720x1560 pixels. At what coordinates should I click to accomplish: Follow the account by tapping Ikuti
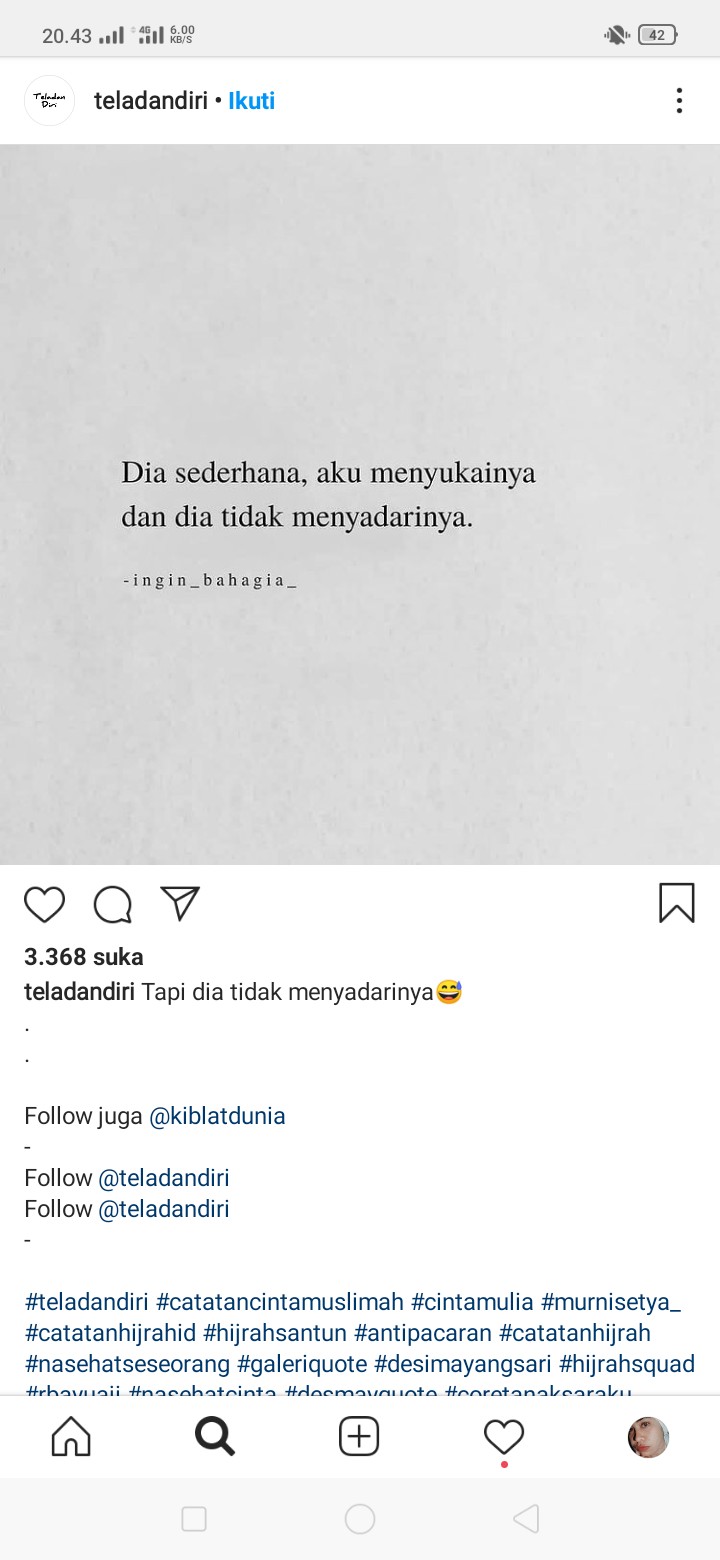252,101
